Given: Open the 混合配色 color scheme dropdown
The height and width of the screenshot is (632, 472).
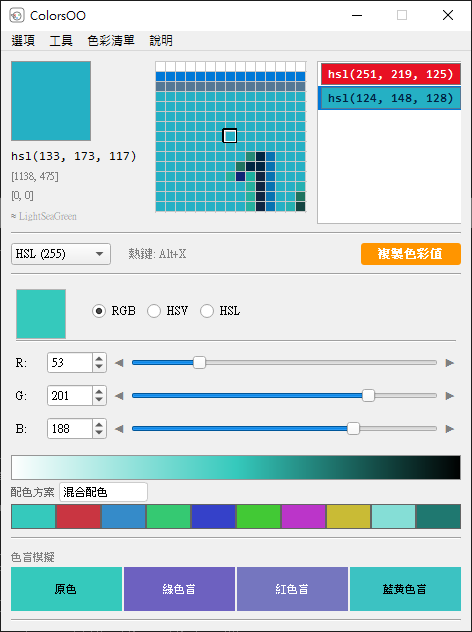Looking at the screenshot, I should pyautogui.click(x=103, y=492).
